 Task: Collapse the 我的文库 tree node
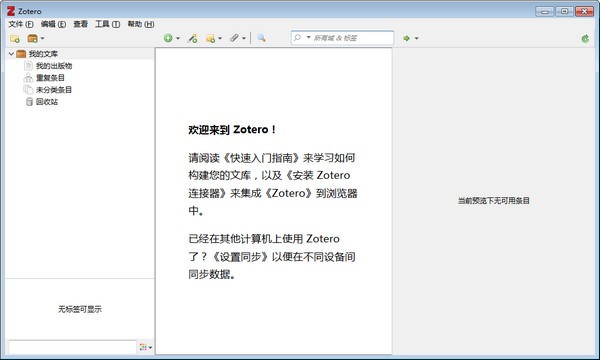pyautogui.click(x=11, y=54)
